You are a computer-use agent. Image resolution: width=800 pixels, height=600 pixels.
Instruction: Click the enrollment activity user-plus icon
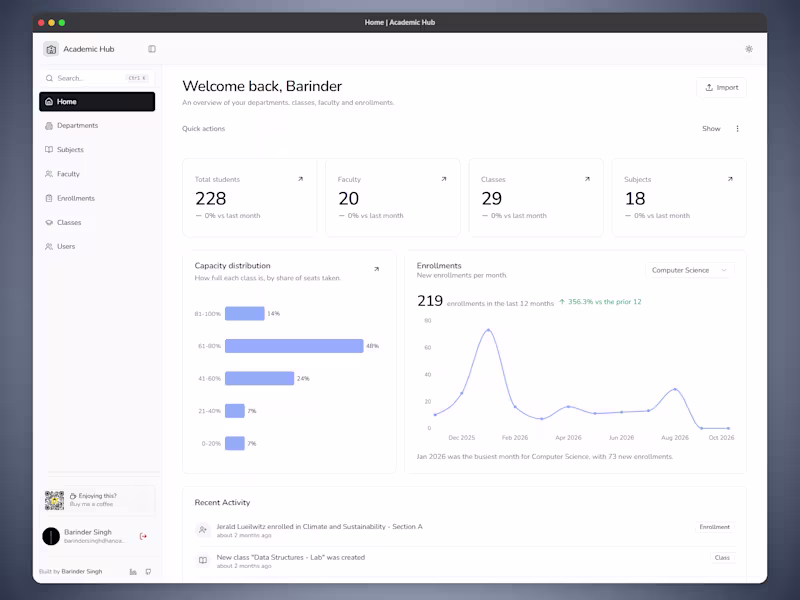coord(203,530)
